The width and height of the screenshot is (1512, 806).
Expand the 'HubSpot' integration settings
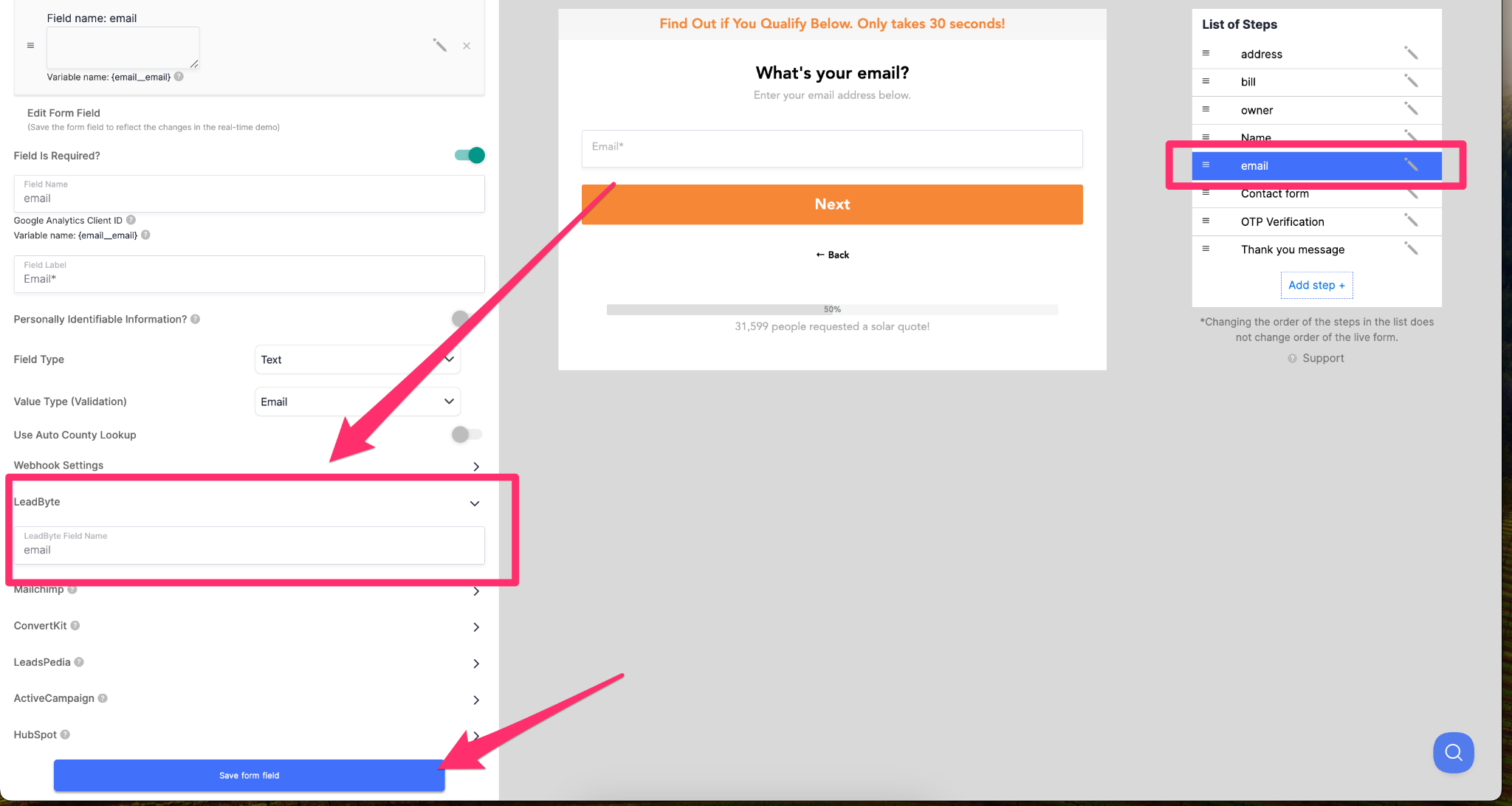(476, 735)
